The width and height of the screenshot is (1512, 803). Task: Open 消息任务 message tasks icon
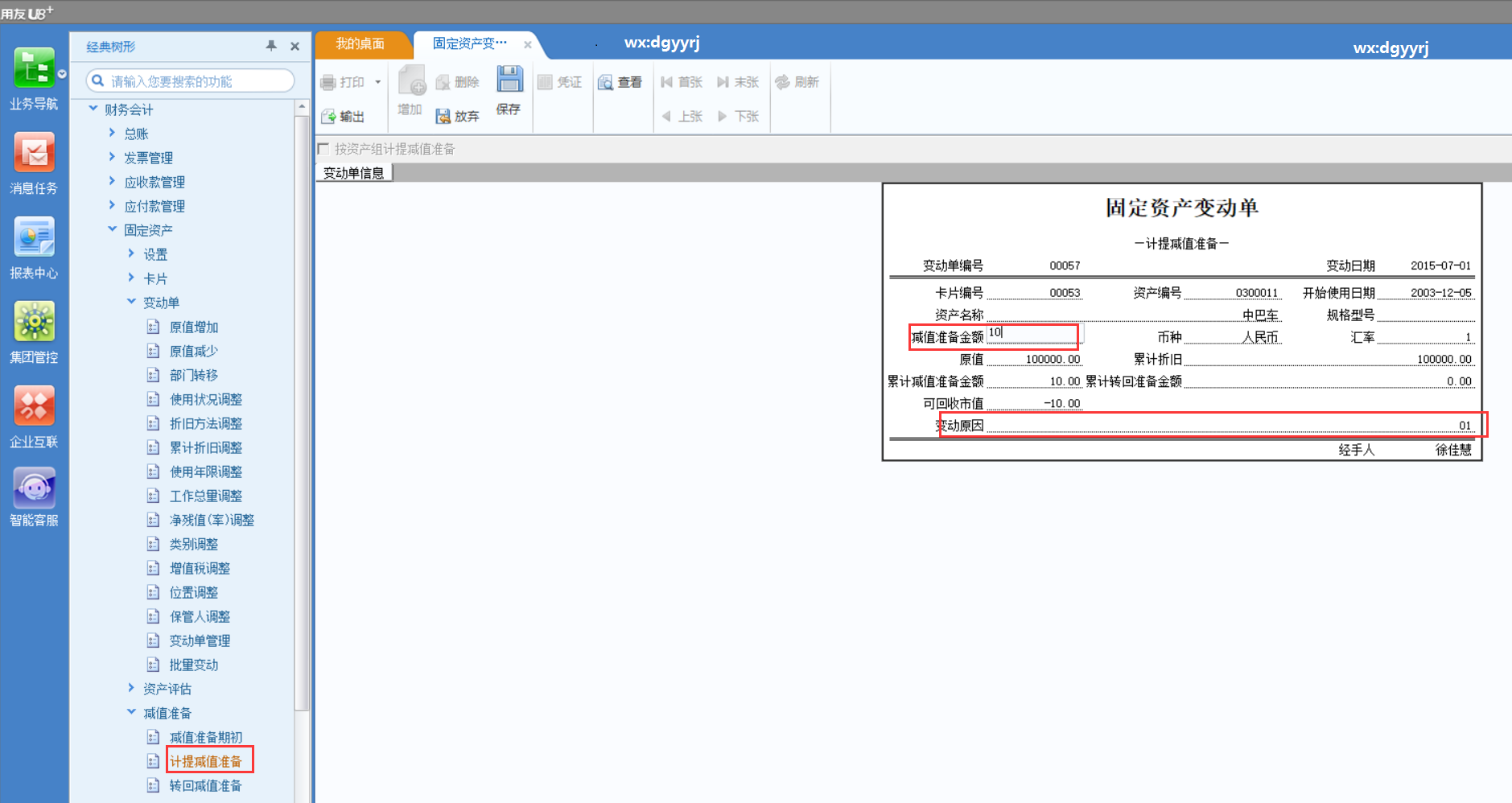(x=34, y=153)
